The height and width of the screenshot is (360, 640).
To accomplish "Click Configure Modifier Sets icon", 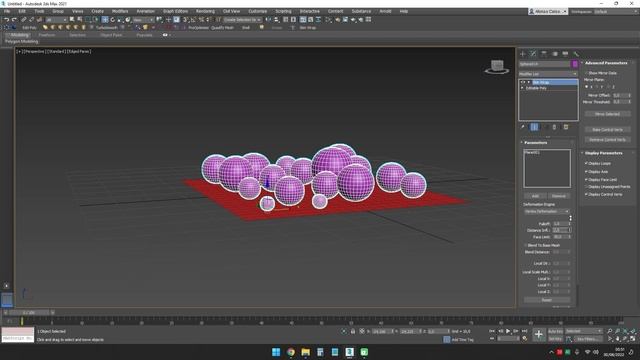I will (x=566, y=127).
